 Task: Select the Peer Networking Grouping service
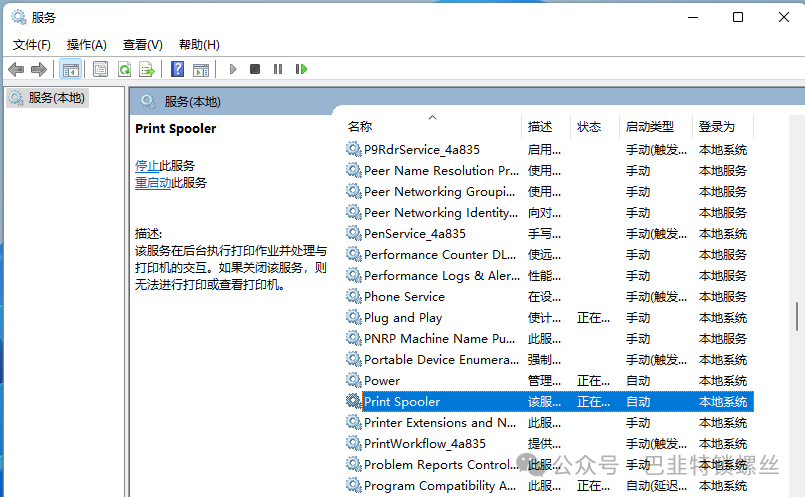click(x=439, y=192)
